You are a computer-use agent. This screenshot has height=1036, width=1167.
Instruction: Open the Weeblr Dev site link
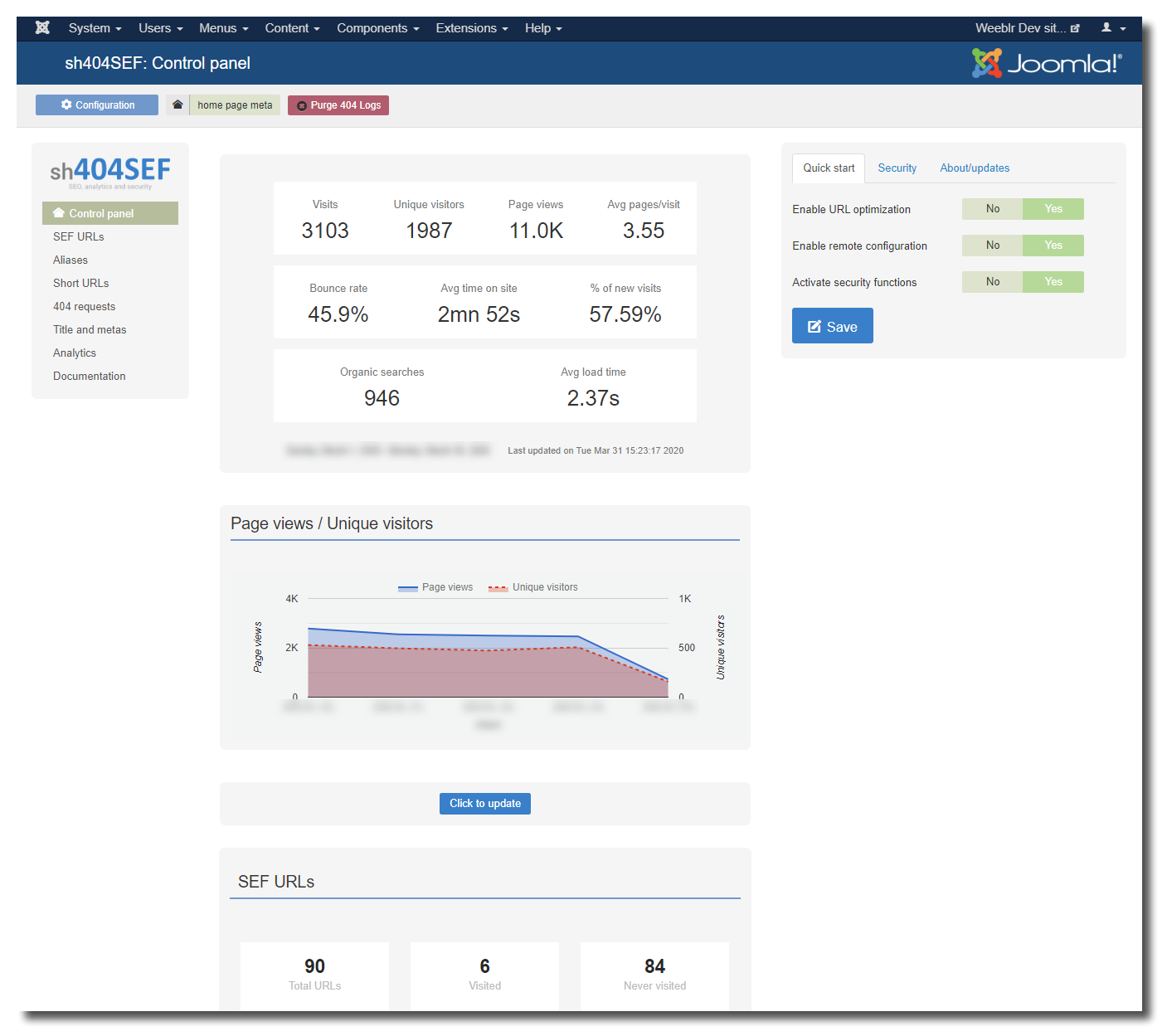coord(1028,27)
